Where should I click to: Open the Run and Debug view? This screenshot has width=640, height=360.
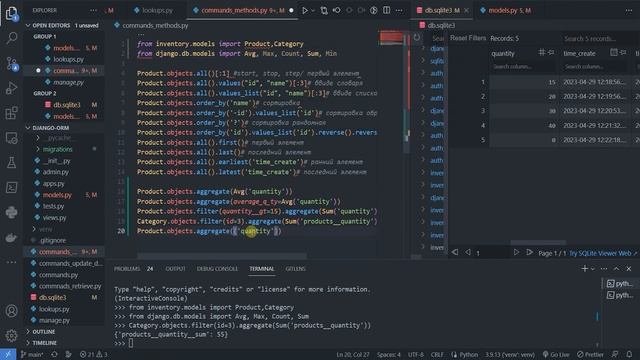tap(11, 88)
